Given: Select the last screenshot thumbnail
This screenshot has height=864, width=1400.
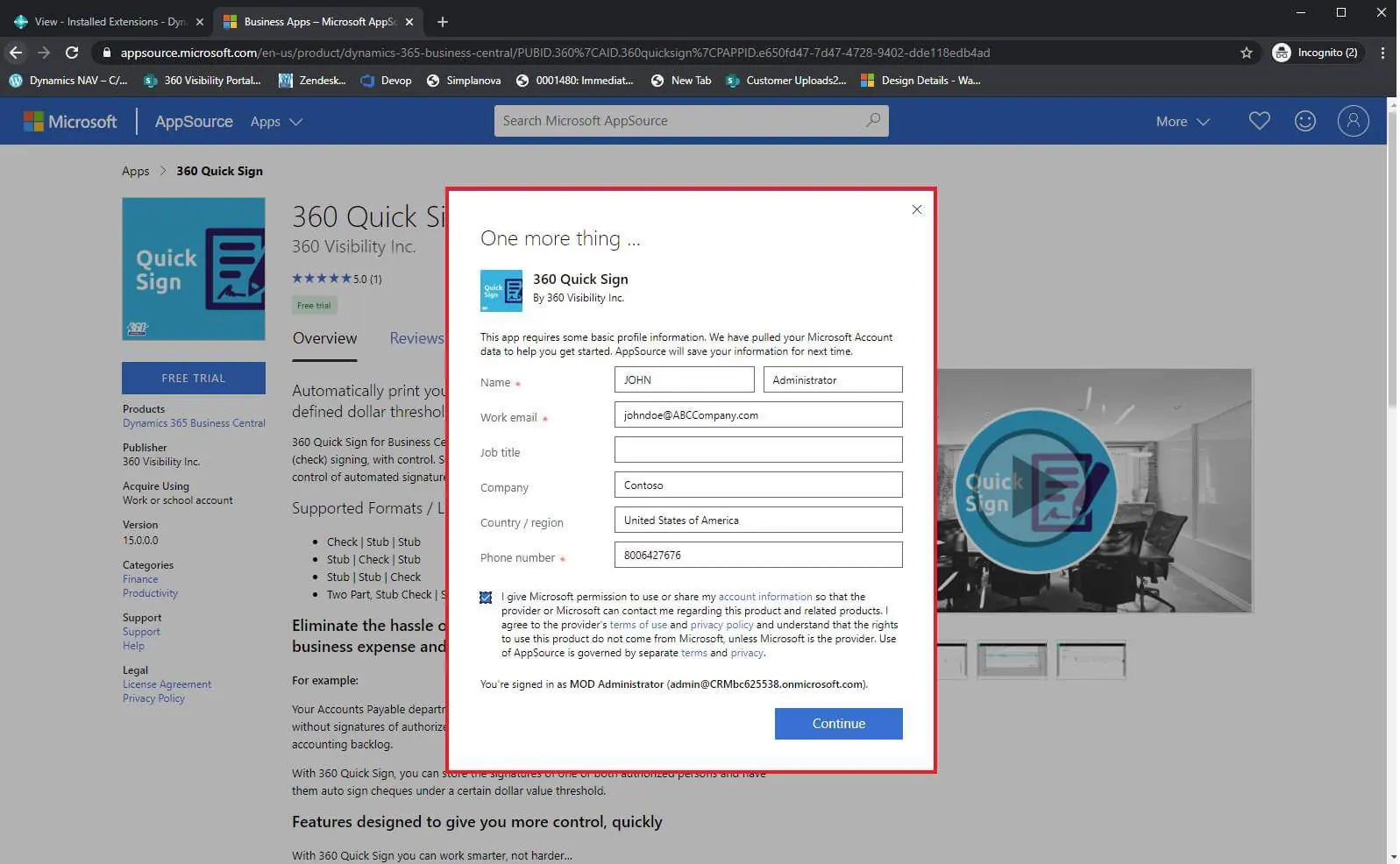Looking at the screenshot, I should (x=1091, y=660).
